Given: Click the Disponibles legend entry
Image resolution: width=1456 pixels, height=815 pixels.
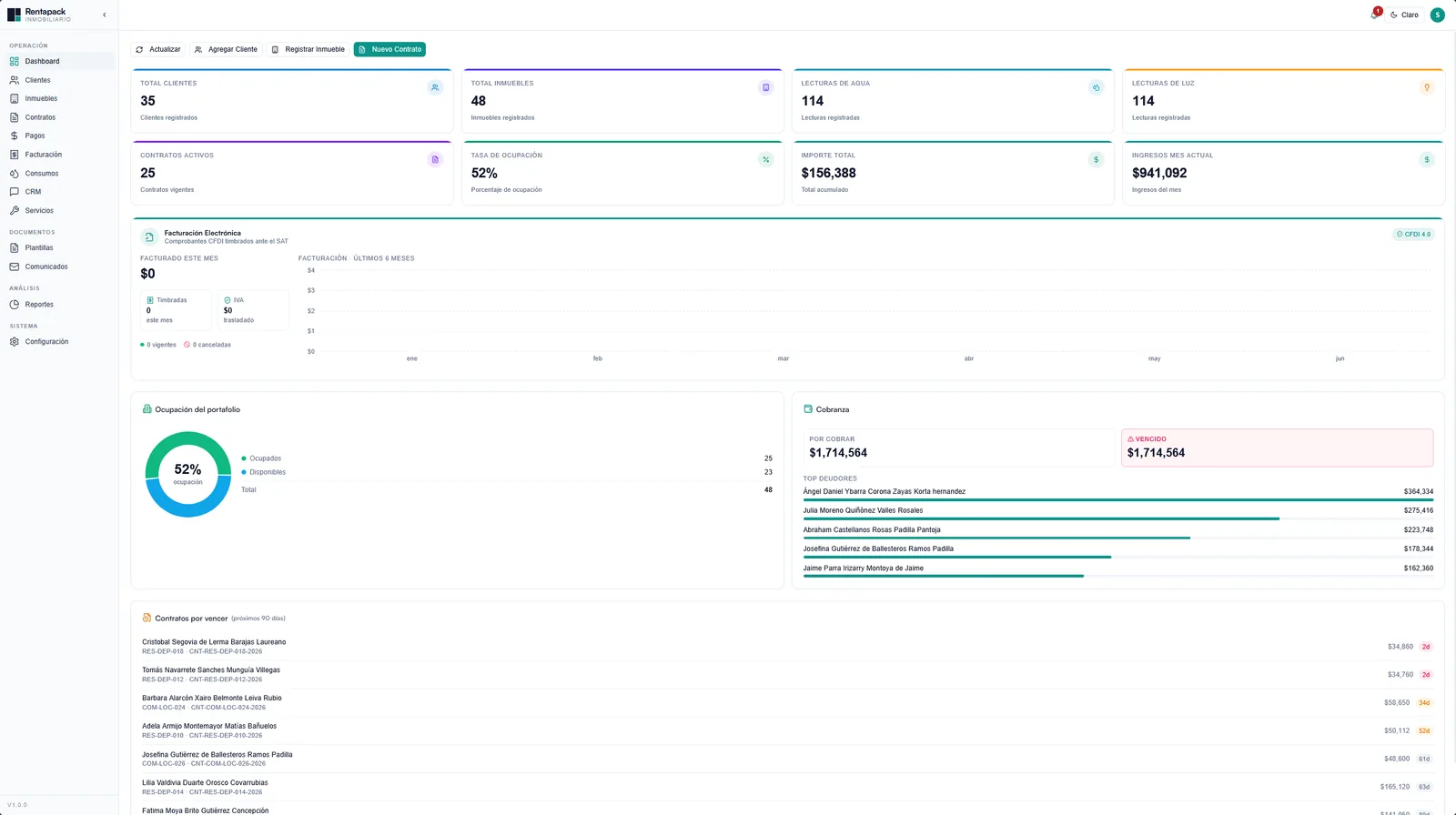Looking at the screenshot, I should pos(263,472).
